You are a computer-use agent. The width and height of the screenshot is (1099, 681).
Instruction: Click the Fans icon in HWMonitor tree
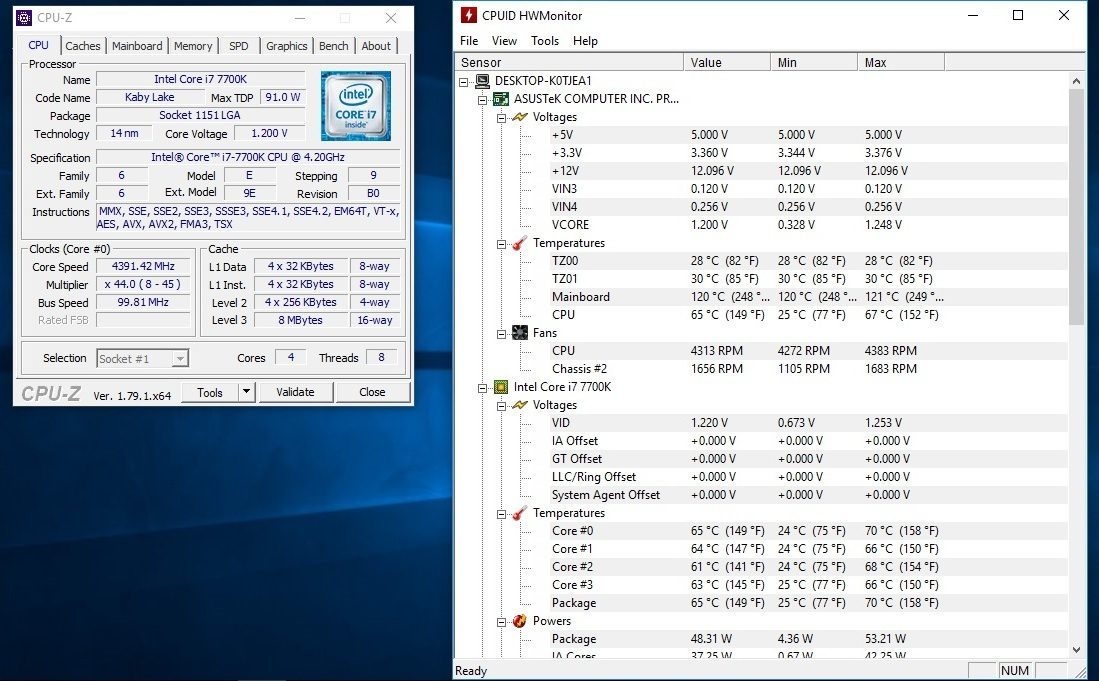point(520,333)
